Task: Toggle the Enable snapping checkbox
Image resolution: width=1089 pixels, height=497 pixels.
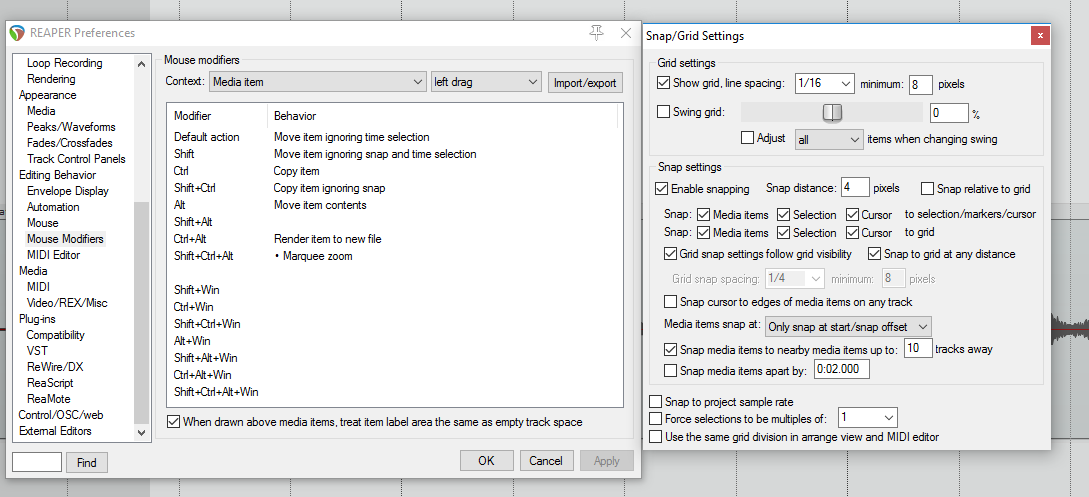Action: (662, 188)
